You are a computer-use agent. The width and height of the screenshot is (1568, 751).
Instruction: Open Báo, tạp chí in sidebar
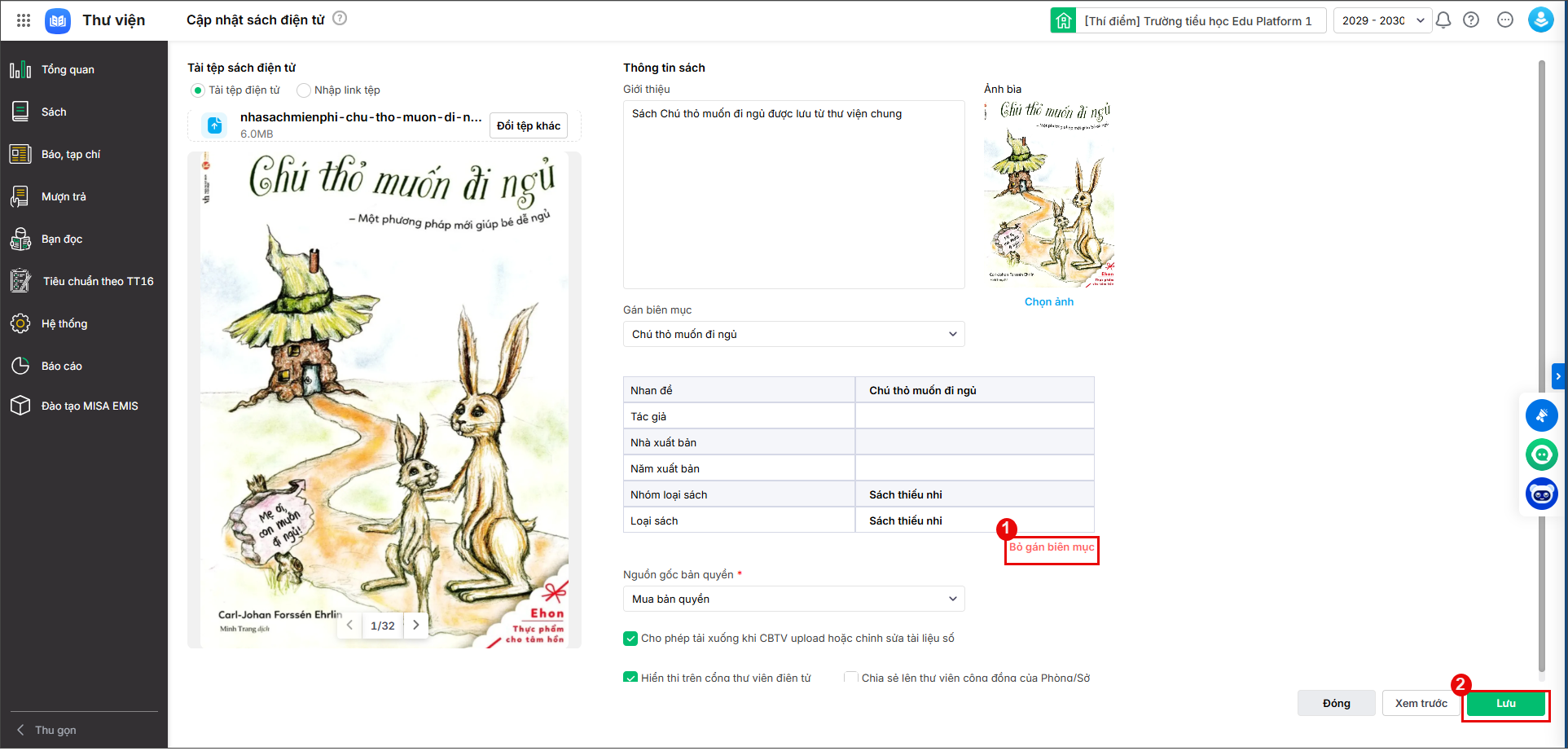tap(84, 154)
